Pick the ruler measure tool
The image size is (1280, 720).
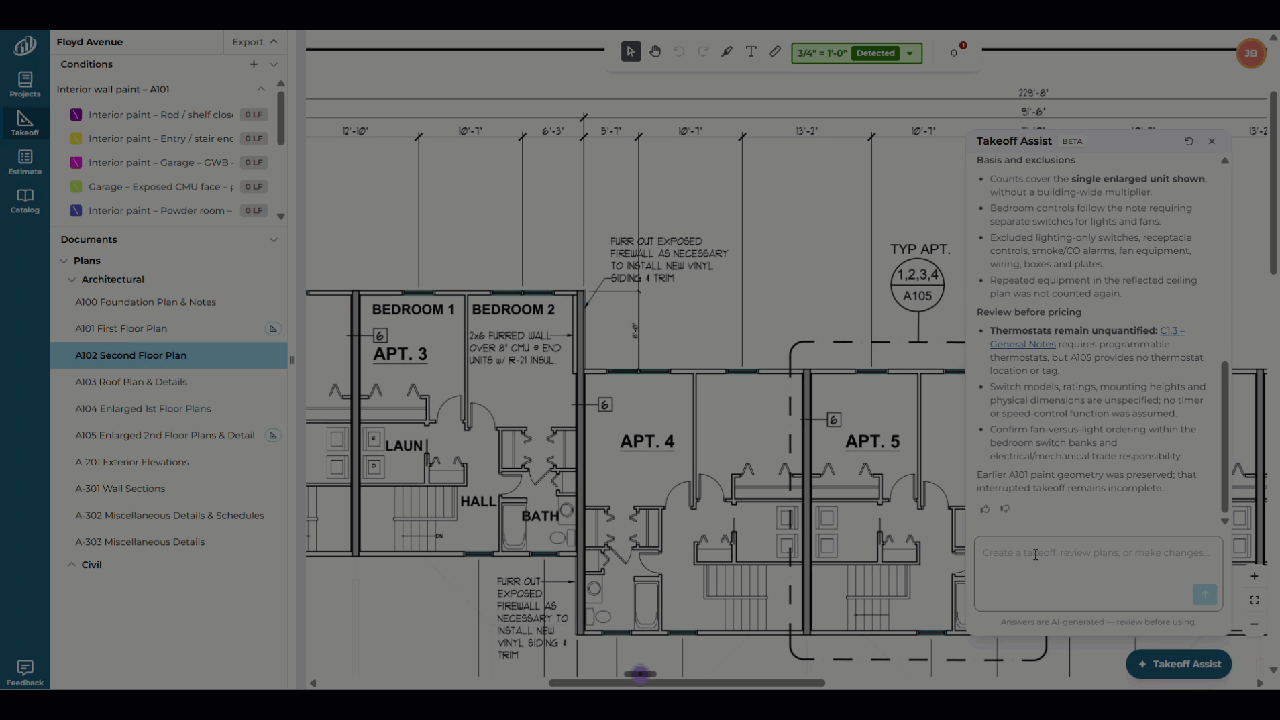[775, 52]
